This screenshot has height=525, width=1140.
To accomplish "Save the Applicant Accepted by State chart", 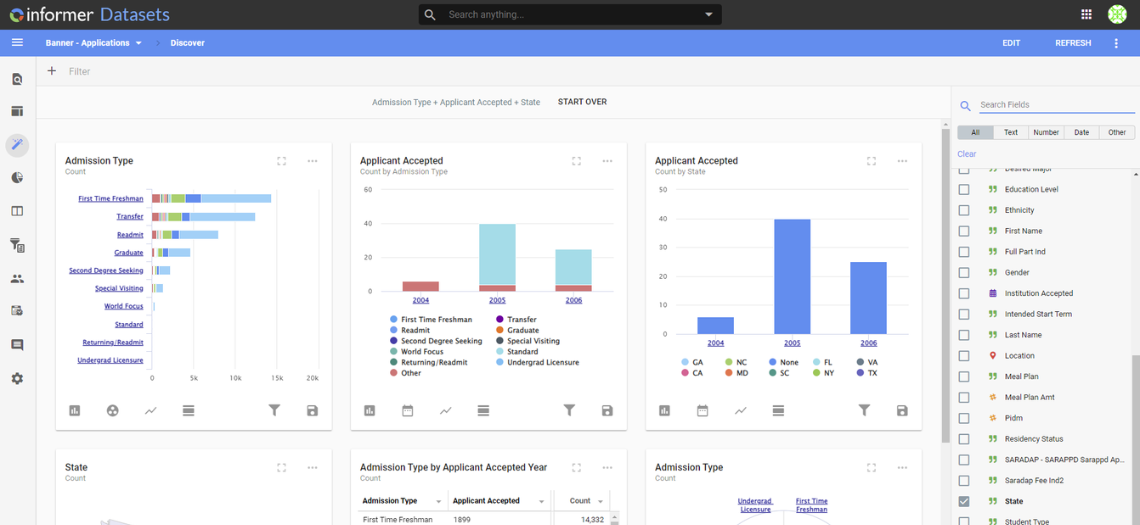I will 902,410.
